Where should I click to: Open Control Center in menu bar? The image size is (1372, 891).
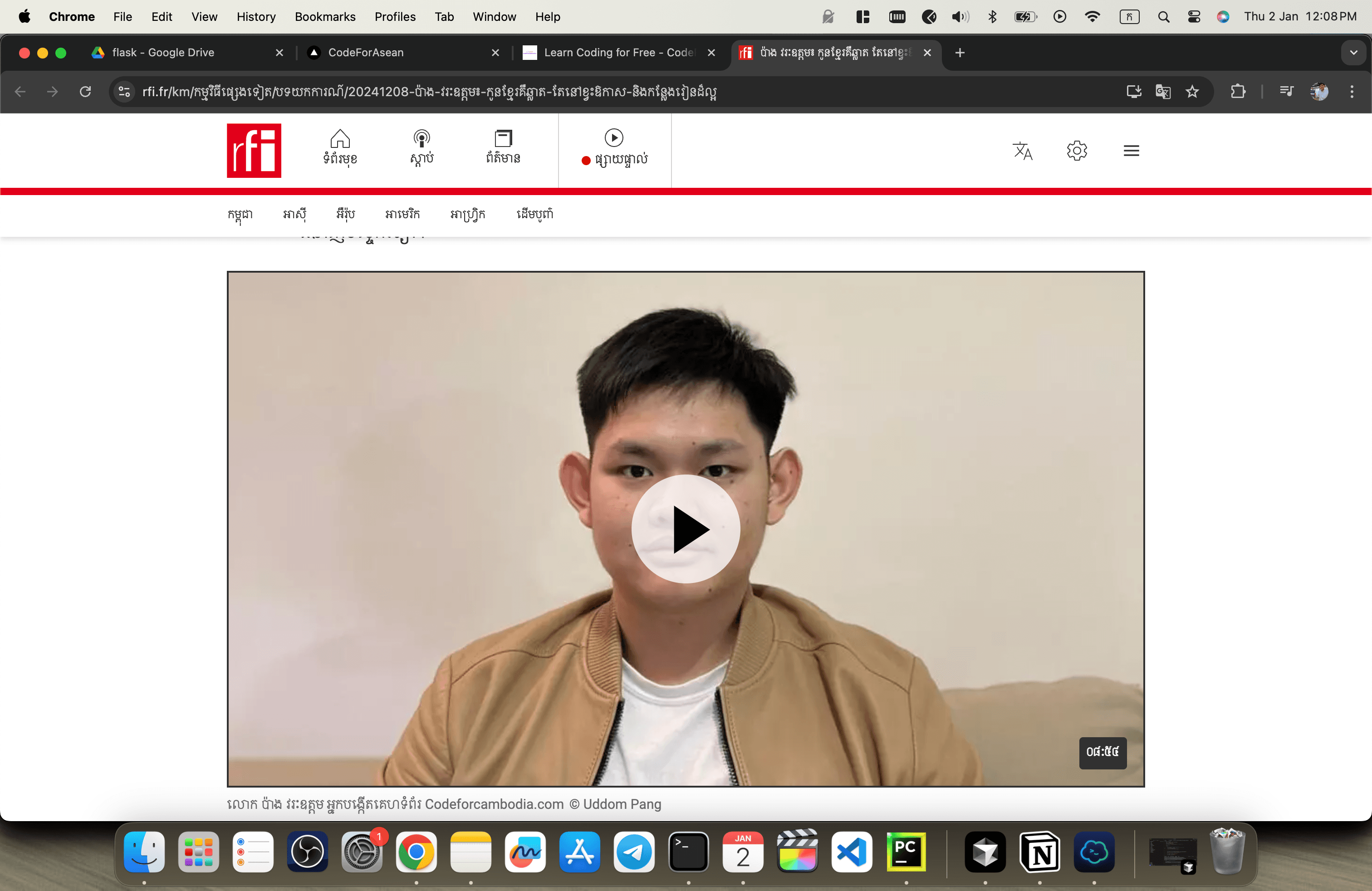pos(1194,17)
